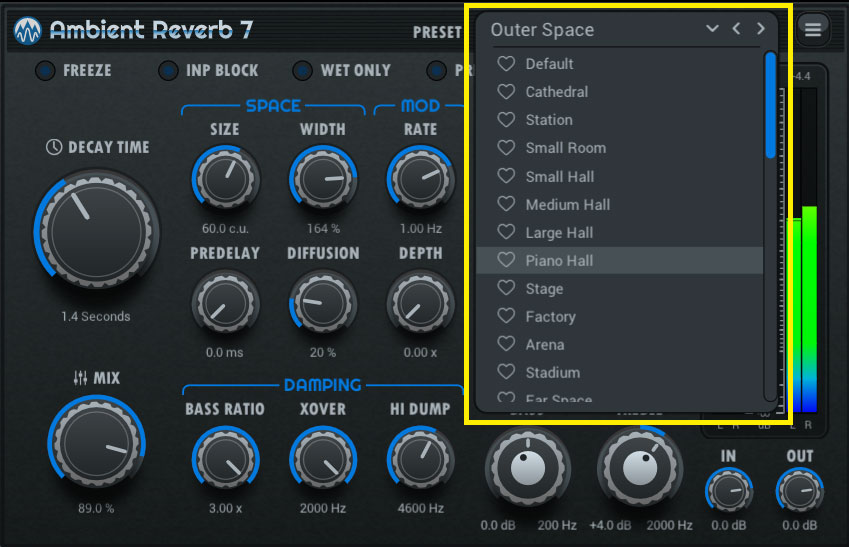This screenshot has width=849, height=547.
Task: Favorite the Arena preset heart
Action: [x=506, y=344]
